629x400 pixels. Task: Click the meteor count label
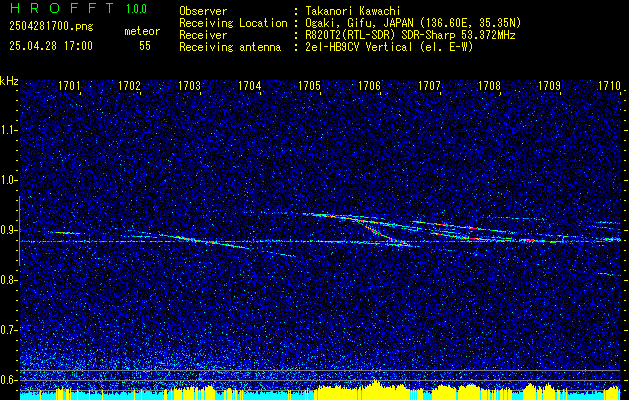point(142,31)
